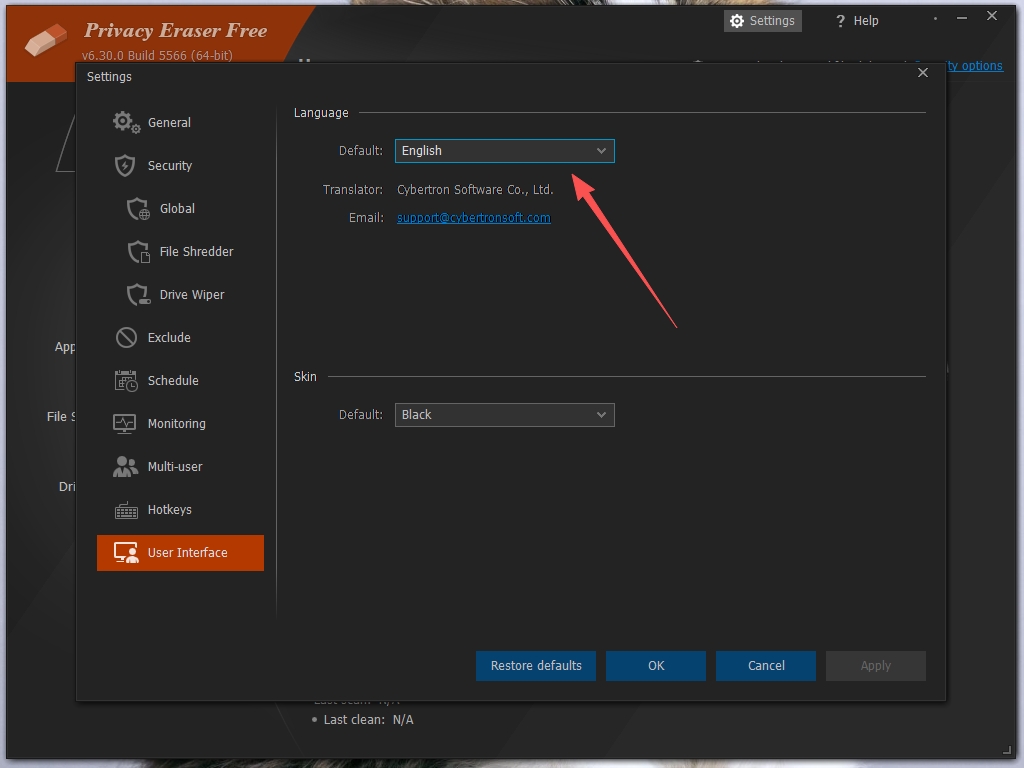
Task: Open General settings gear icon
Action: point(126,122)
